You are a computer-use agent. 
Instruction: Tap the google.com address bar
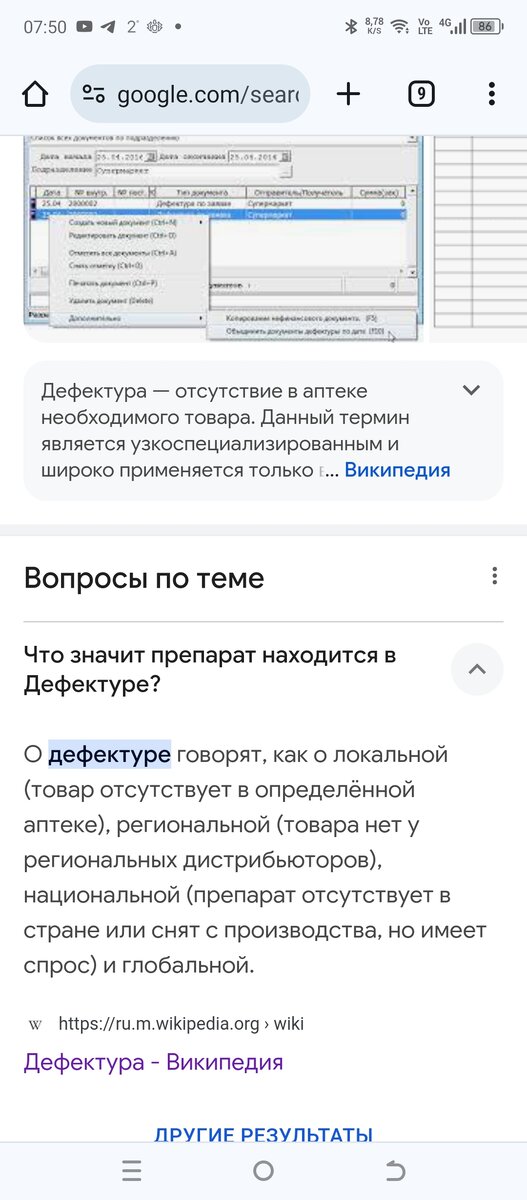click(190, 95)
